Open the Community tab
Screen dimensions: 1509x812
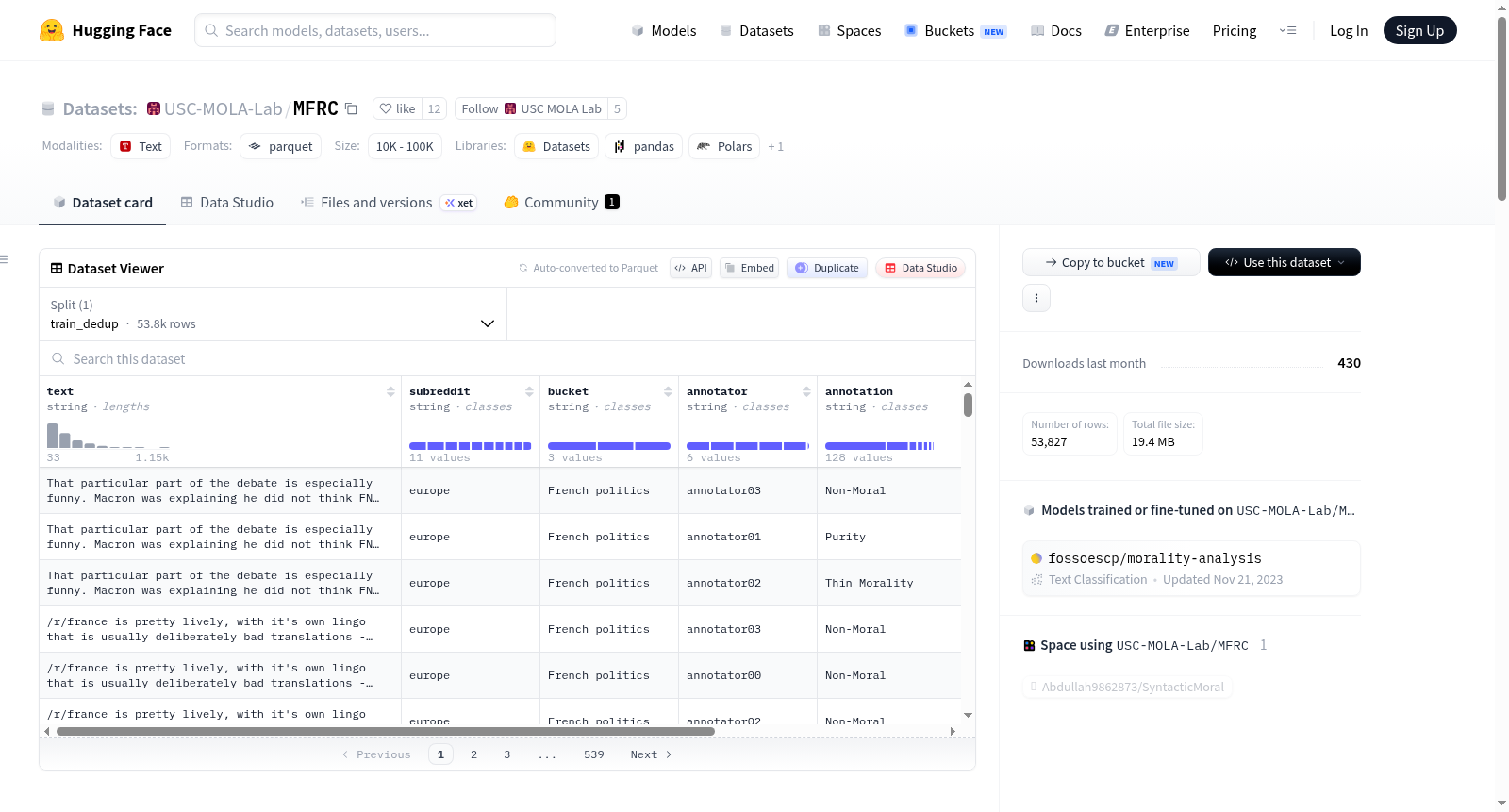(x=562, y=203)
